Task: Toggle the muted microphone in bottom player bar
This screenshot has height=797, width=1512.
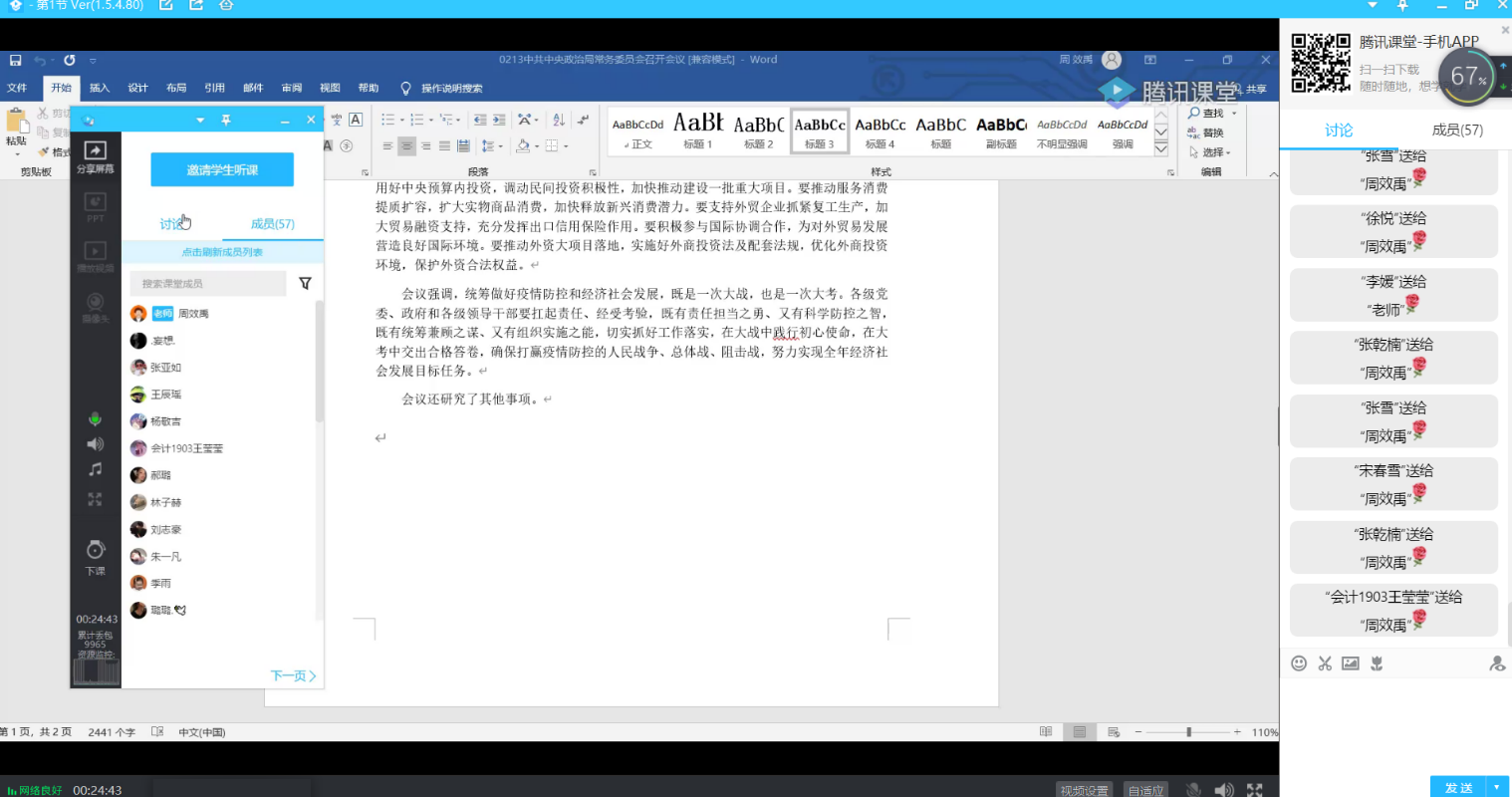Action: click(x=1193, y=790)
